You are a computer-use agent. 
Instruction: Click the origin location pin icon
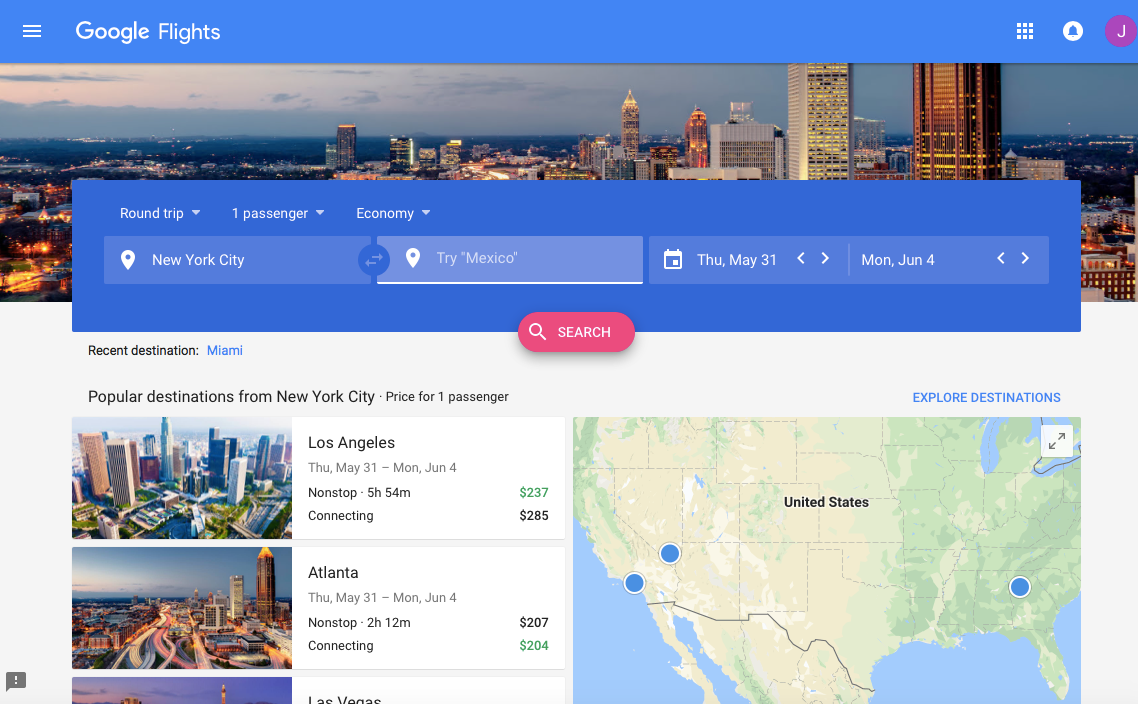point(128,260)
